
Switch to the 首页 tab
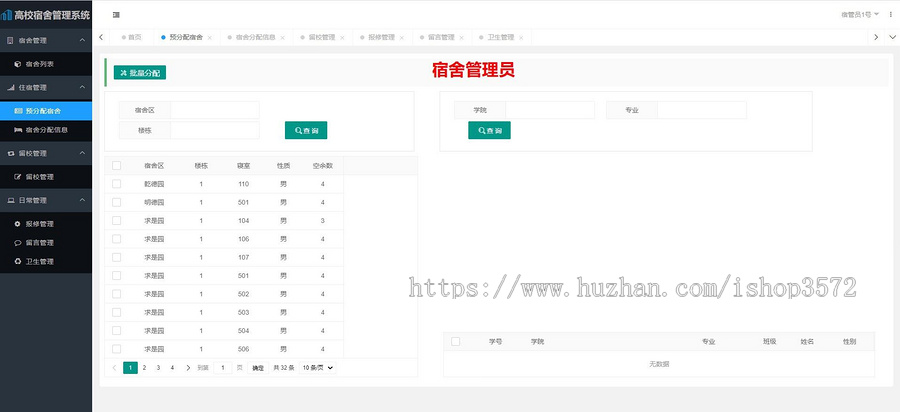click(x=131, y=37)
